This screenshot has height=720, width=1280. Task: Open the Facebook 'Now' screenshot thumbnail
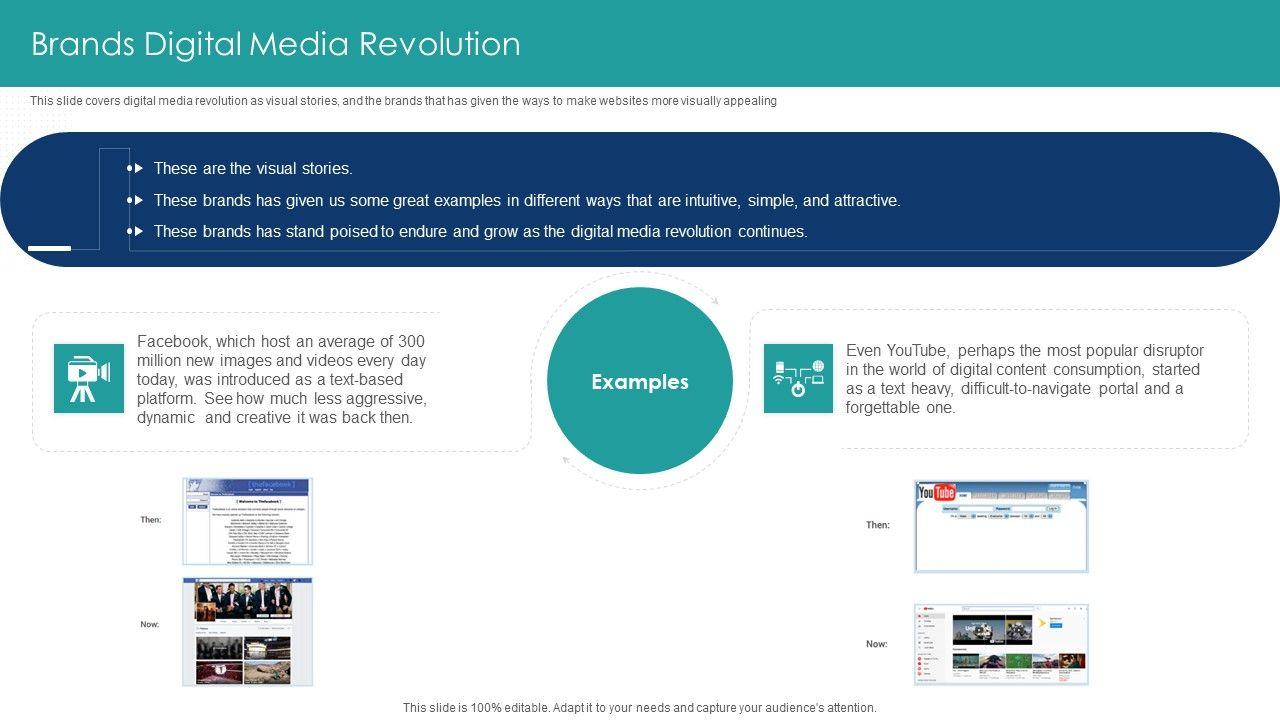(247, 632)
